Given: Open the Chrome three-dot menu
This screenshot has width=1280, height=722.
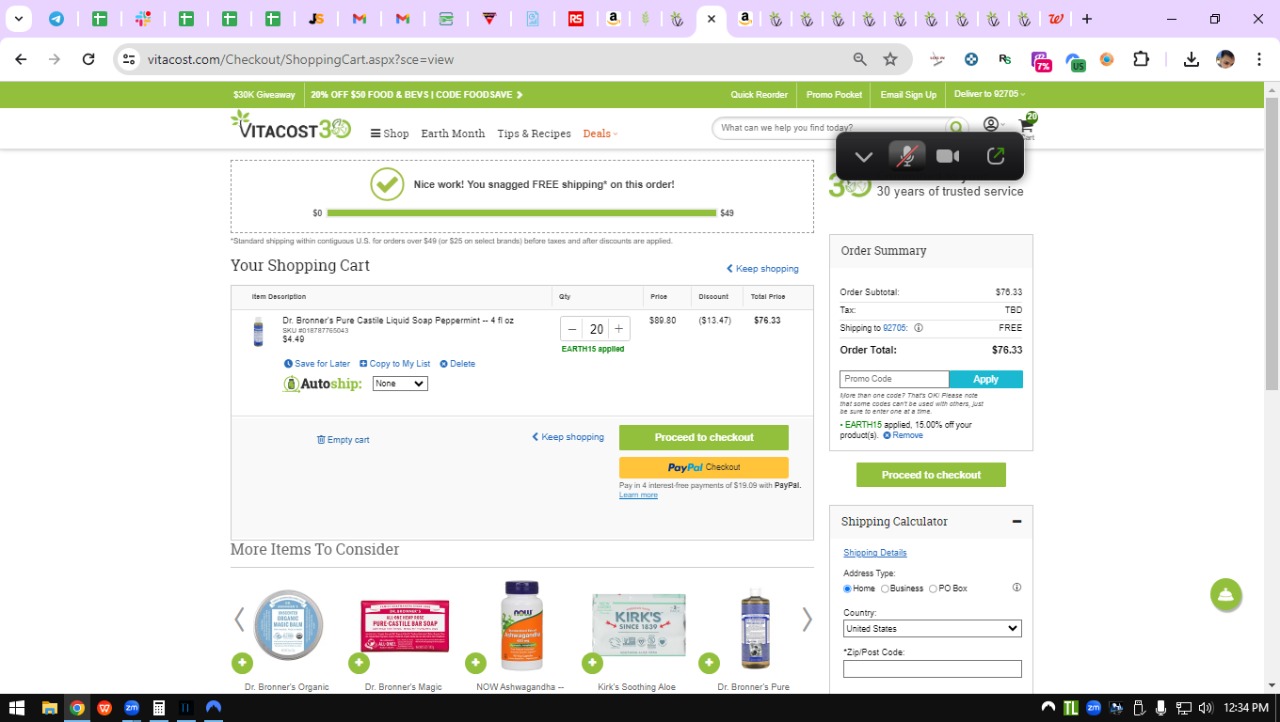Looking at the screenshot, I should [x=1258, y=59].
